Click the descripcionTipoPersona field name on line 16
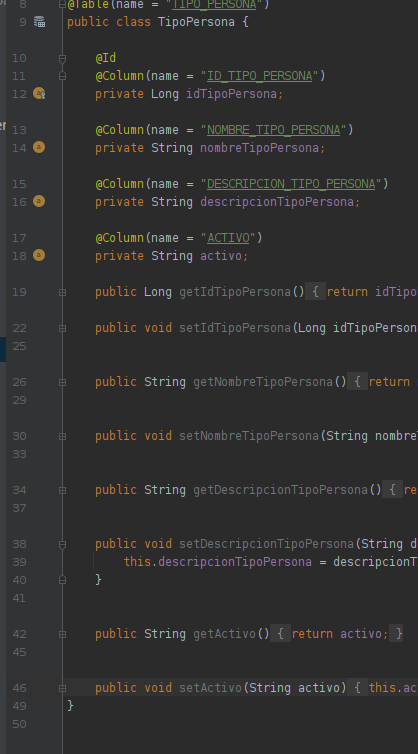The width and height of the screenshot is (418, 754). point(277,201)
